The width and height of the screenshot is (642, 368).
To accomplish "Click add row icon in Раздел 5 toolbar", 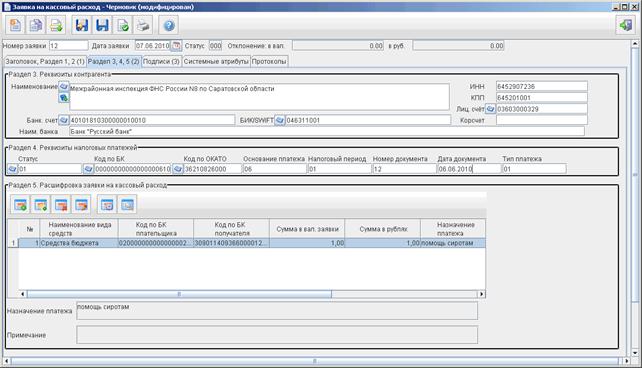I will coord(20,205).
